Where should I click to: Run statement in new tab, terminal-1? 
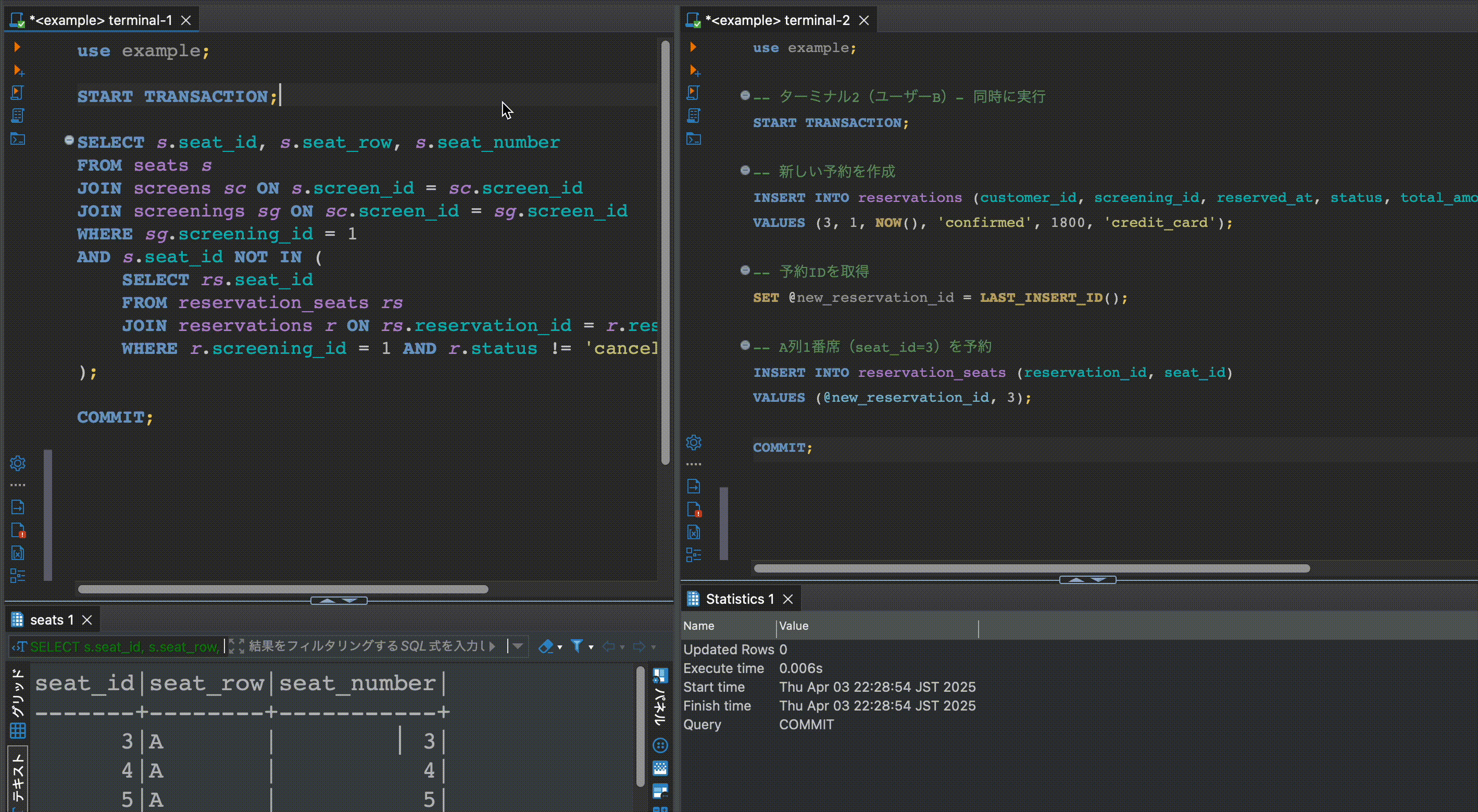click(18, 71)
